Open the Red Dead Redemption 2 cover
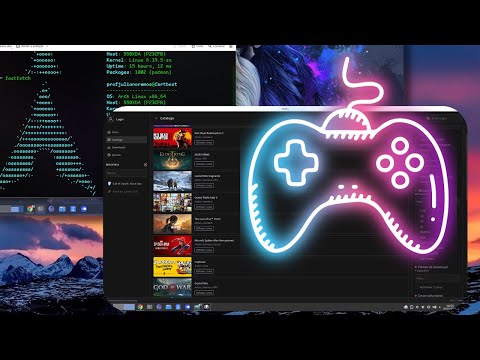480x360 pixels. coord(172,137)
